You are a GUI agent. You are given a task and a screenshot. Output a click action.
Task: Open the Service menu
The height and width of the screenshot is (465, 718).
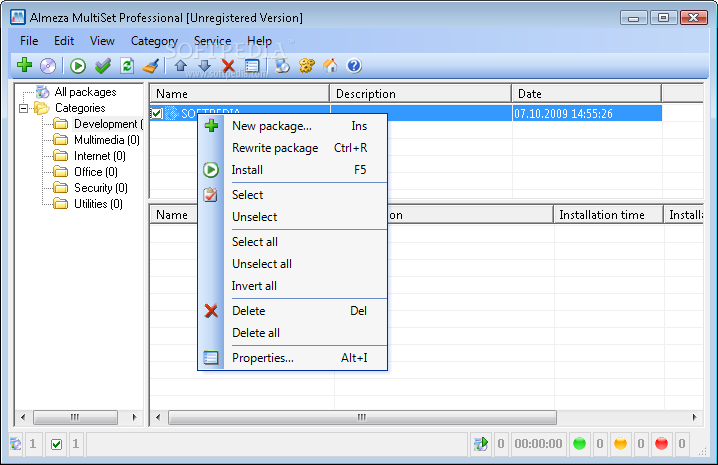click(212, 41)
